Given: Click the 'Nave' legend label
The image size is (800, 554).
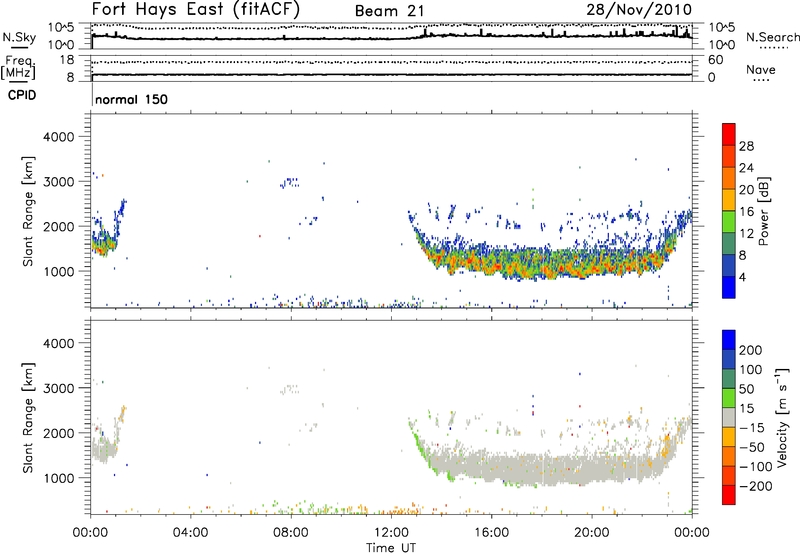Looking at the screenshot, I should (761, 69).
